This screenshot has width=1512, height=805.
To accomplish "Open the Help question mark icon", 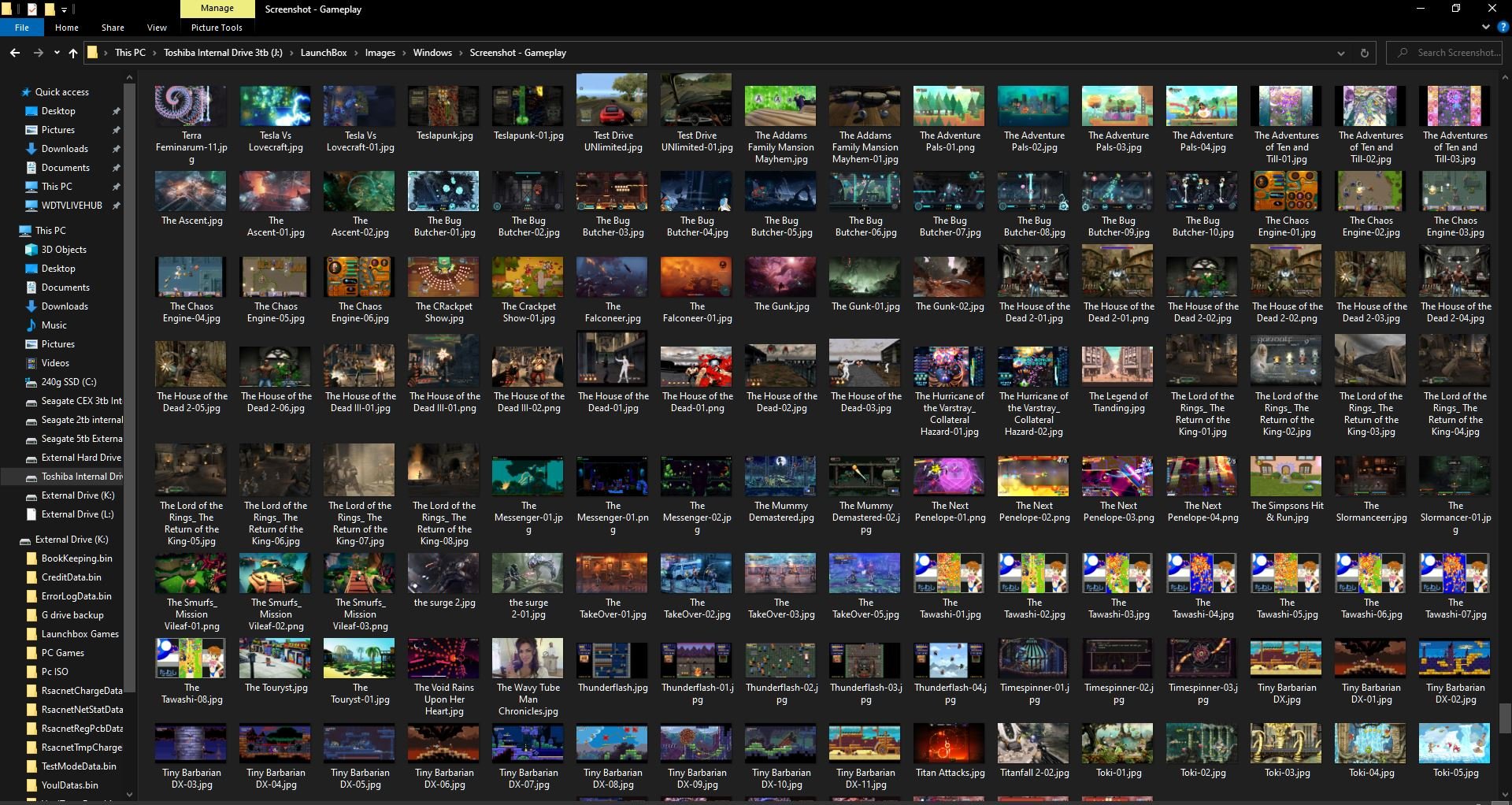I will point(1503,27).
